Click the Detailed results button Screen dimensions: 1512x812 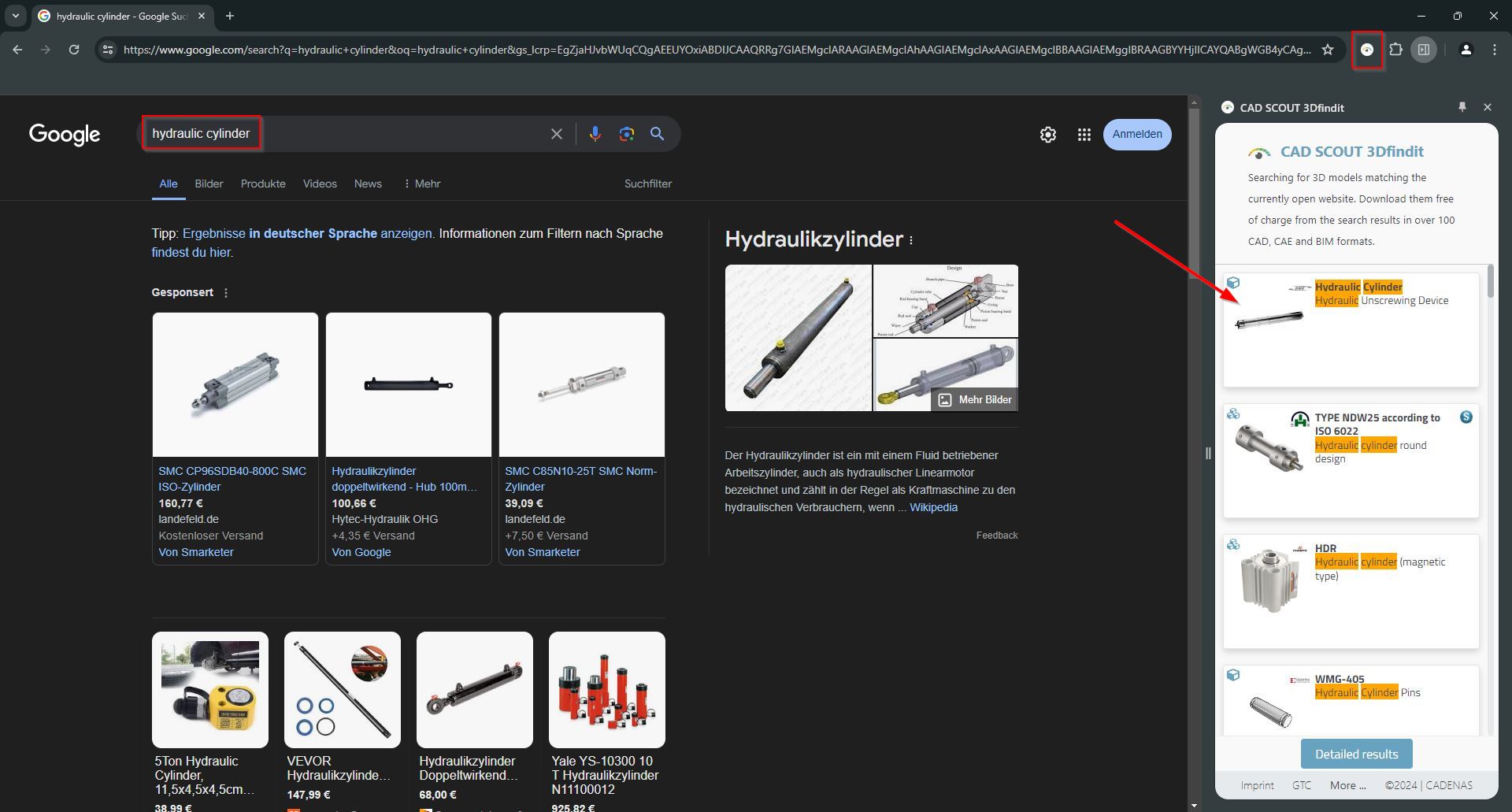(x=1356, y=754)
